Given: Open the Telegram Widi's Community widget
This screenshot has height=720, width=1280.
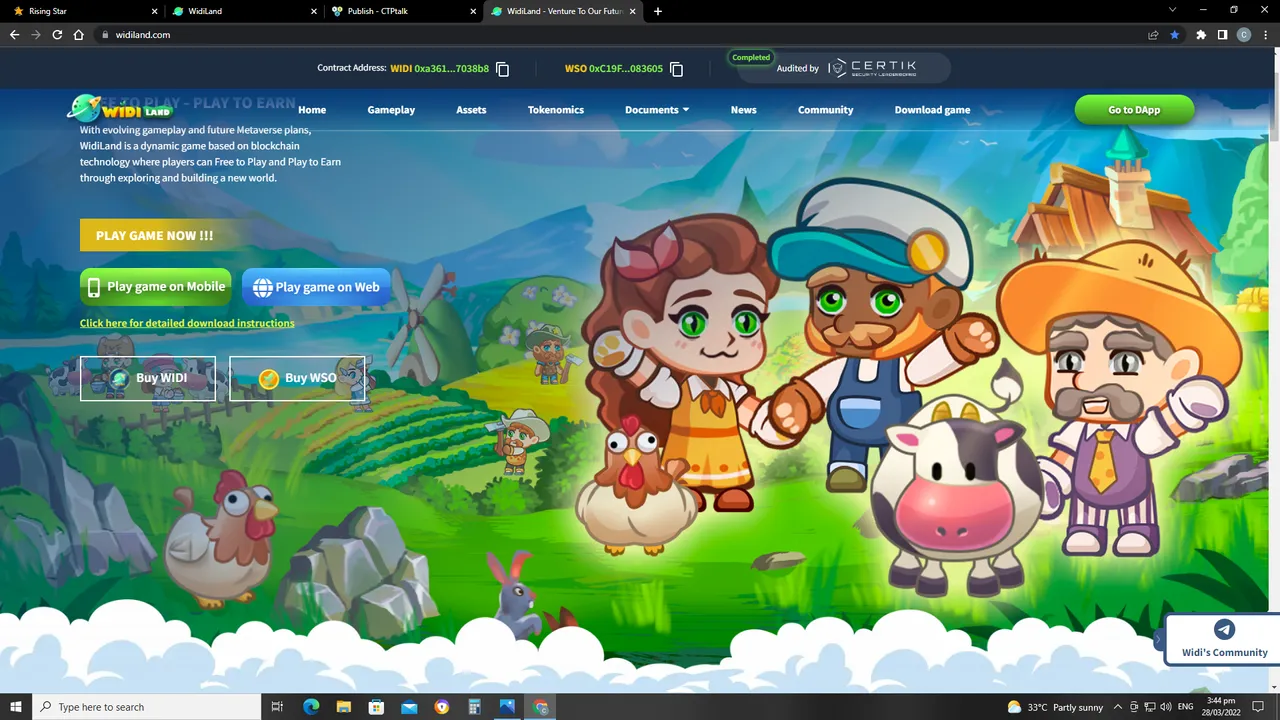Looking at the screenshot, I should 1224,639.
